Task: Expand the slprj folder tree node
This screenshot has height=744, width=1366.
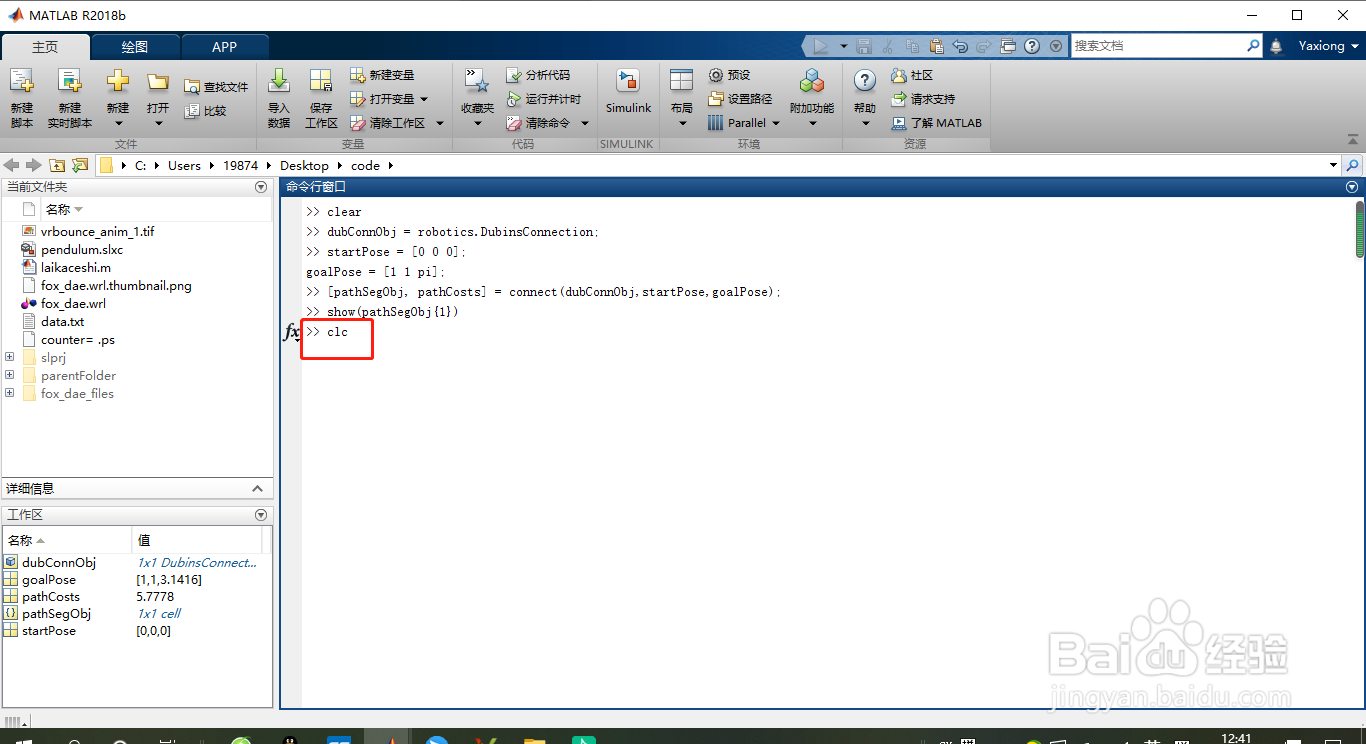Action: click(x=10, y=357)
